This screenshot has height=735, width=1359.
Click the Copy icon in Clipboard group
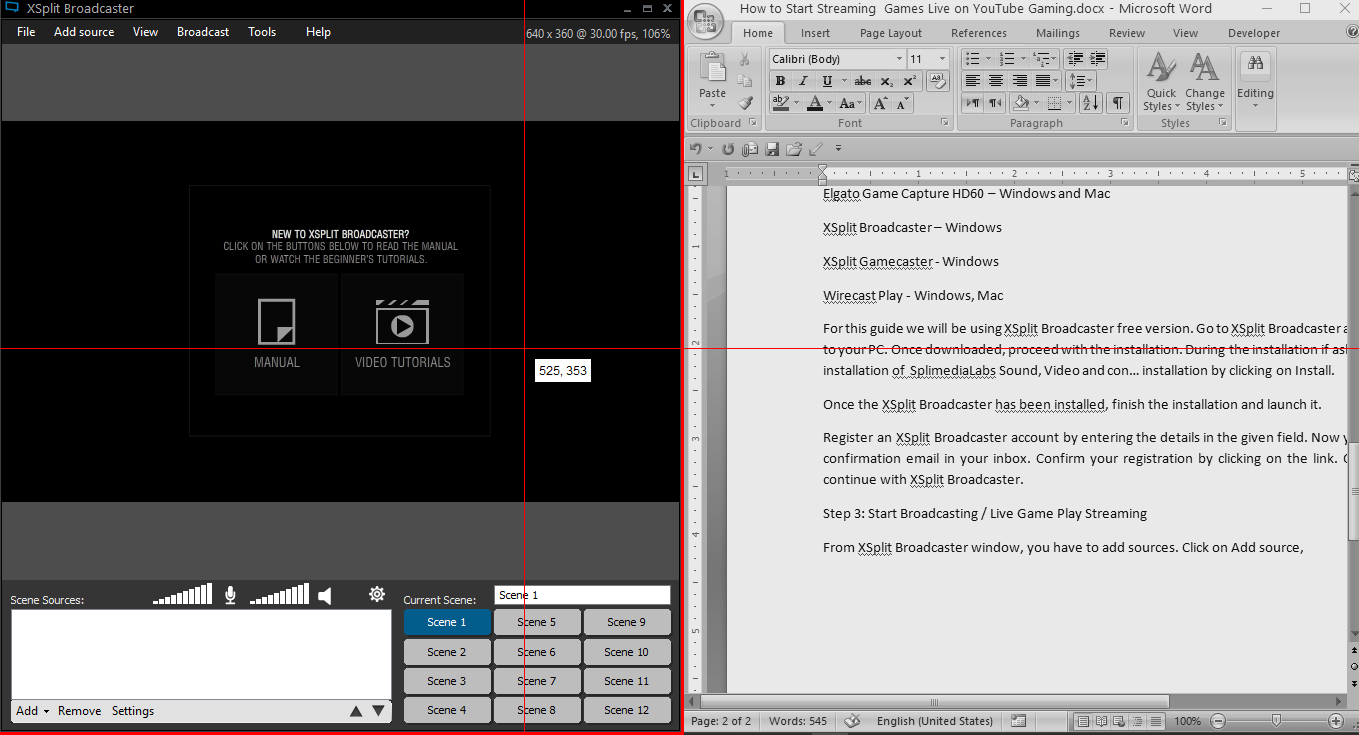click(x=744, y=81)
